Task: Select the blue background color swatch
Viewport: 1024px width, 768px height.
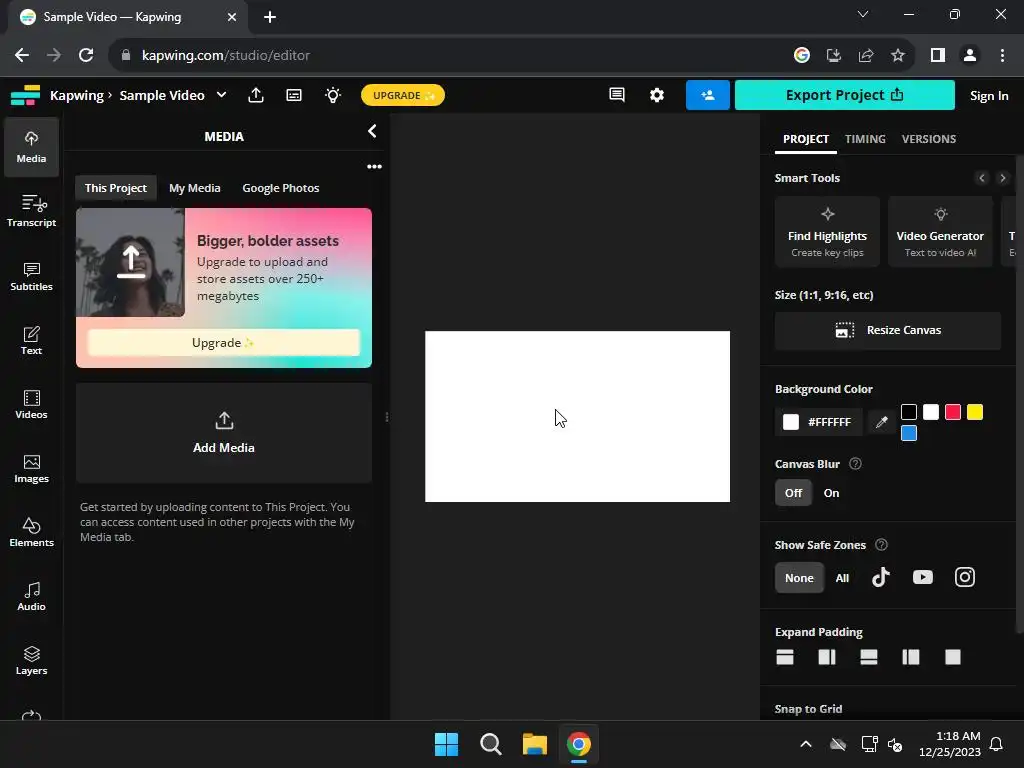Action: (908, 433)
